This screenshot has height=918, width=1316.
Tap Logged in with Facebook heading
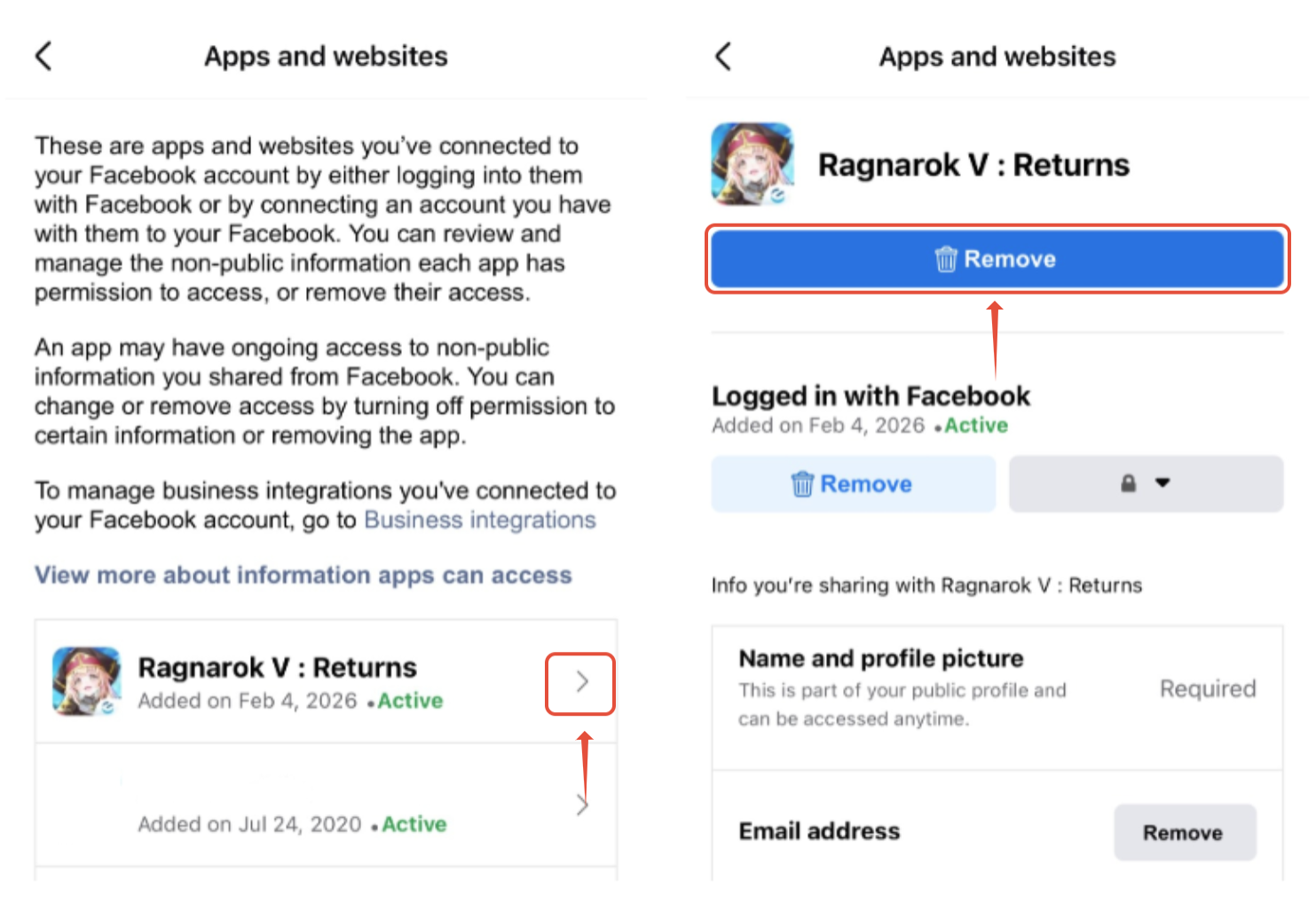(871, 396)
